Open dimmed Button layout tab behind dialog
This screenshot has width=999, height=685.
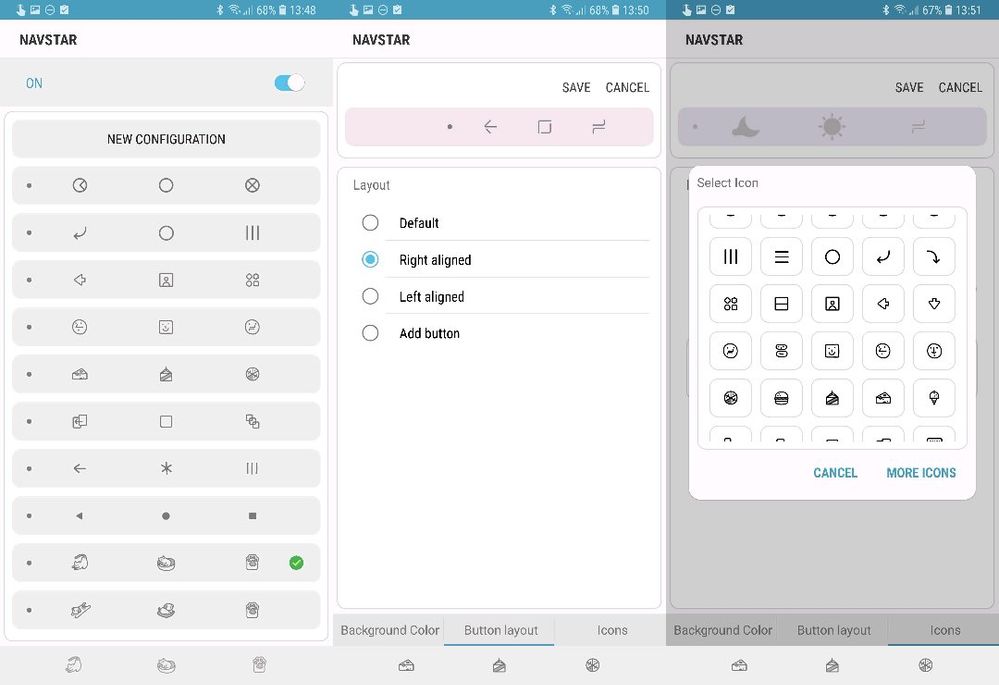click(833, 630)
